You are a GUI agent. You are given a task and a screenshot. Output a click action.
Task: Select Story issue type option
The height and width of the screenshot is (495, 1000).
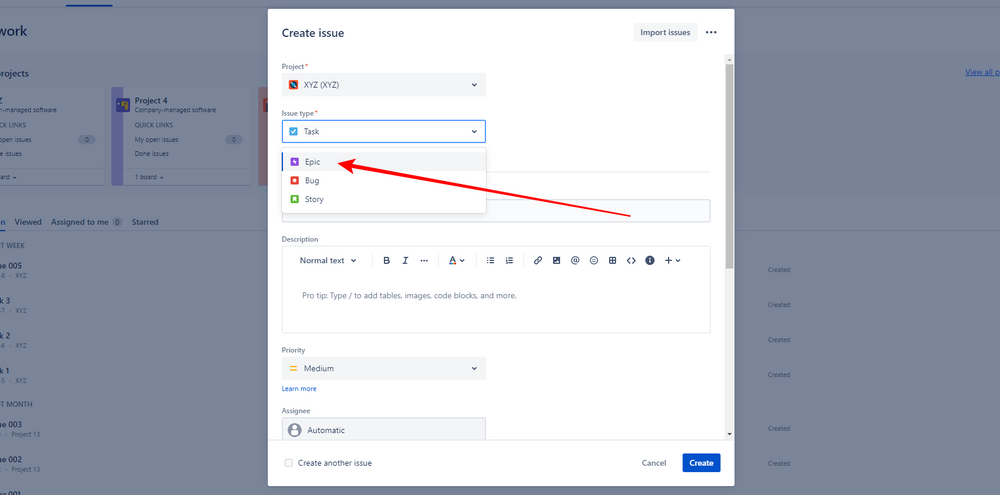pyautogui.click(x=384, y=199)
